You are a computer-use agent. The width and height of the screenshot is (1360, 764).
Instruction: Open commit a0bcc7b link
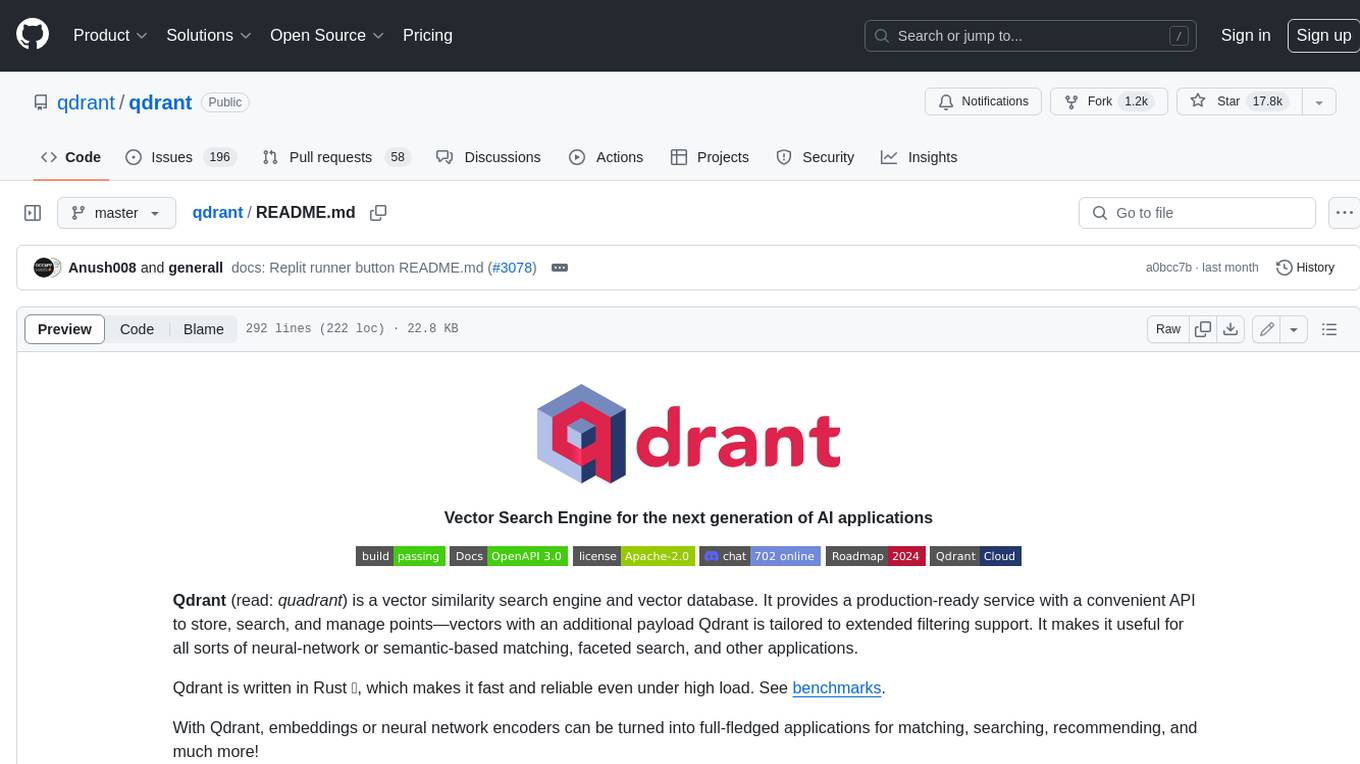tap(1168, 268)
